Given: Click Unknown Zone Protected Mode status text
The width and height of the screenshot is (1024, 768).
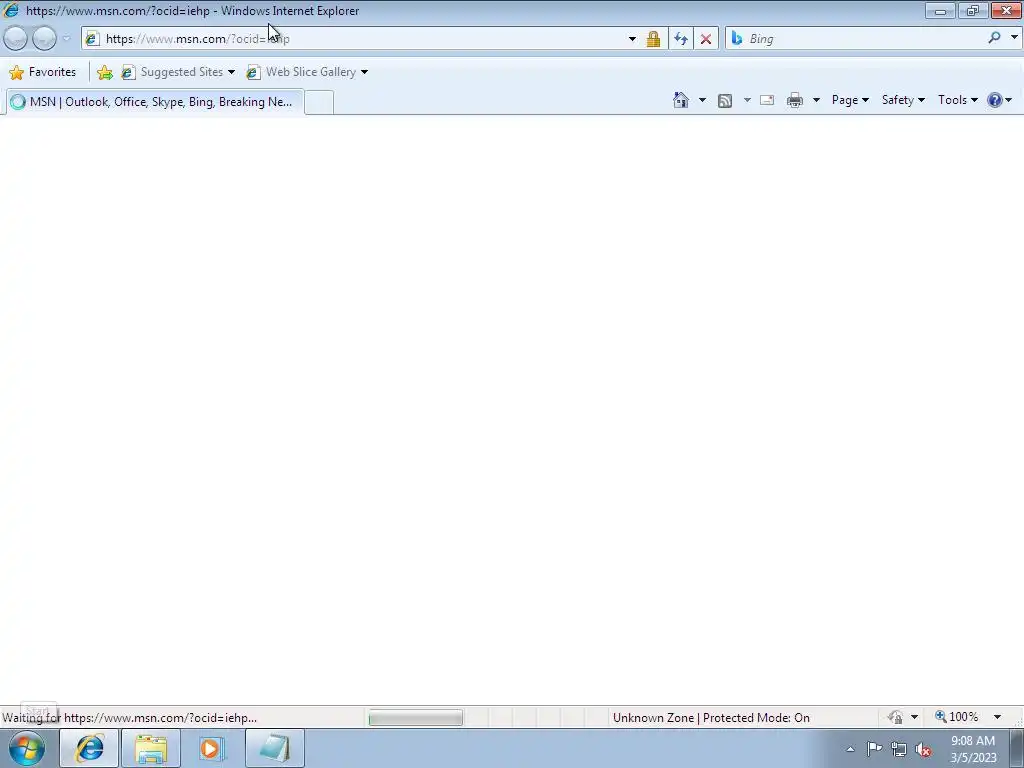Looking at the screenshot, I should pyautogui.click(x=711, y=718).
